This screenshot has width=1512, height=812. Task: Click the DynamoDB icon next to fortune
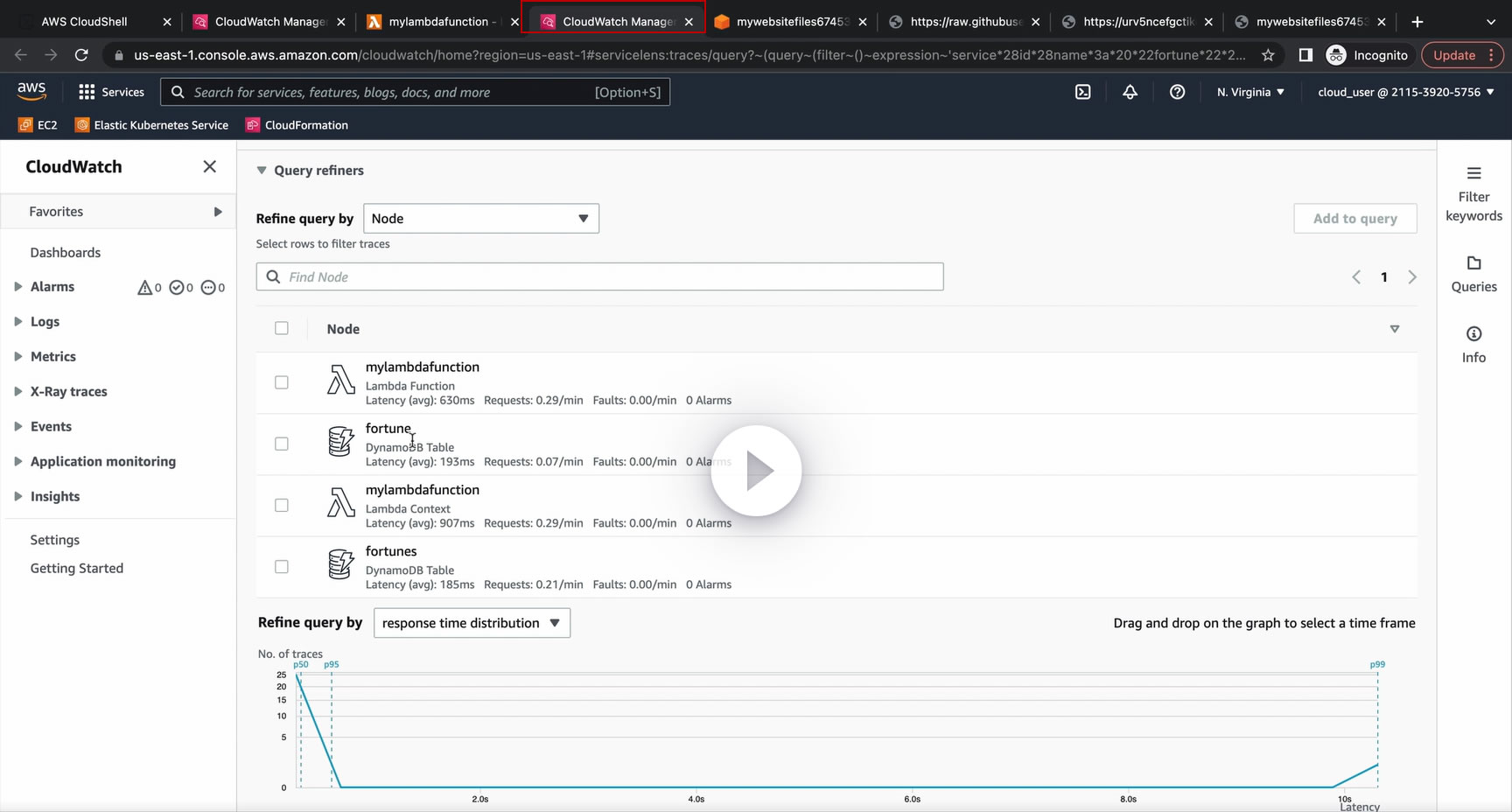(x=340, y=442)
